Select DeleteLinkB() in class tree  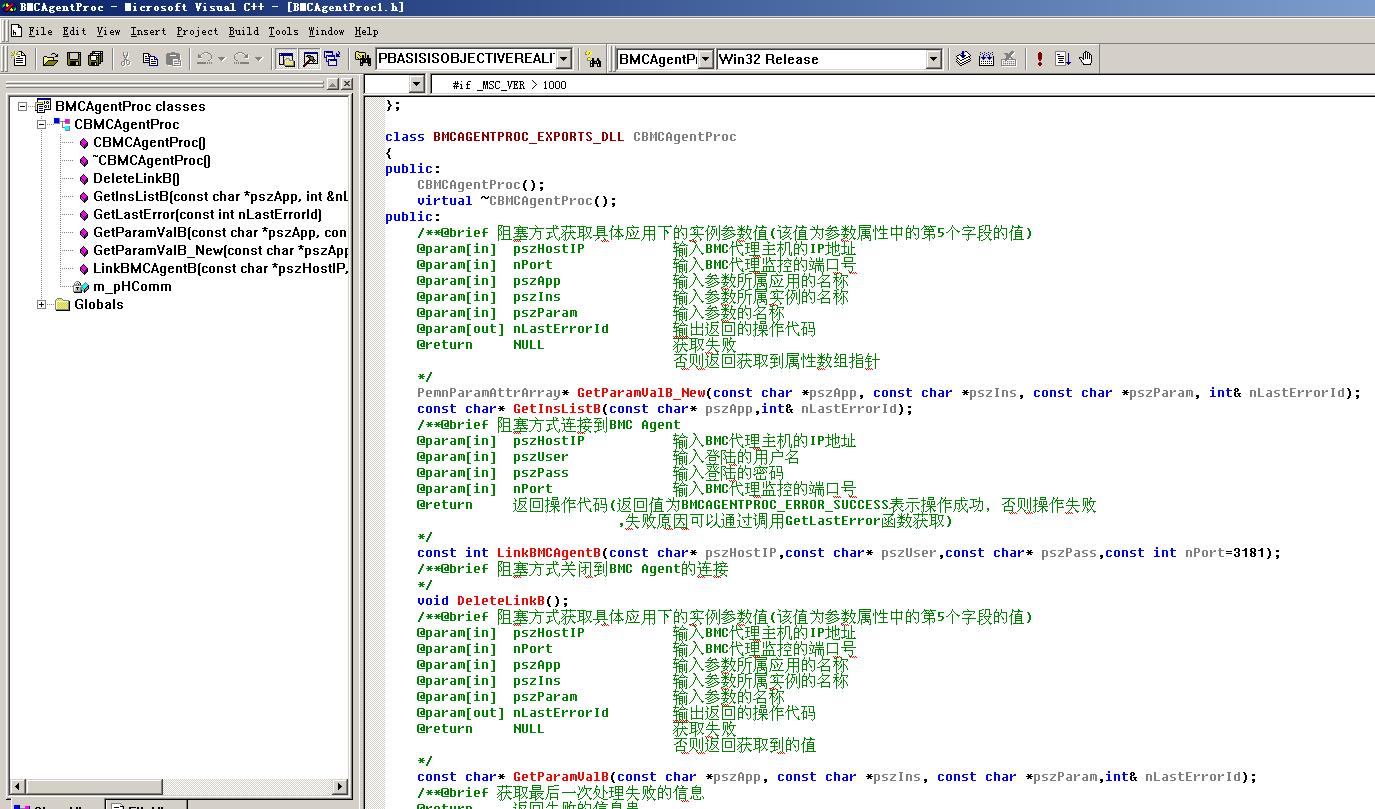click(x=136, y=178)
